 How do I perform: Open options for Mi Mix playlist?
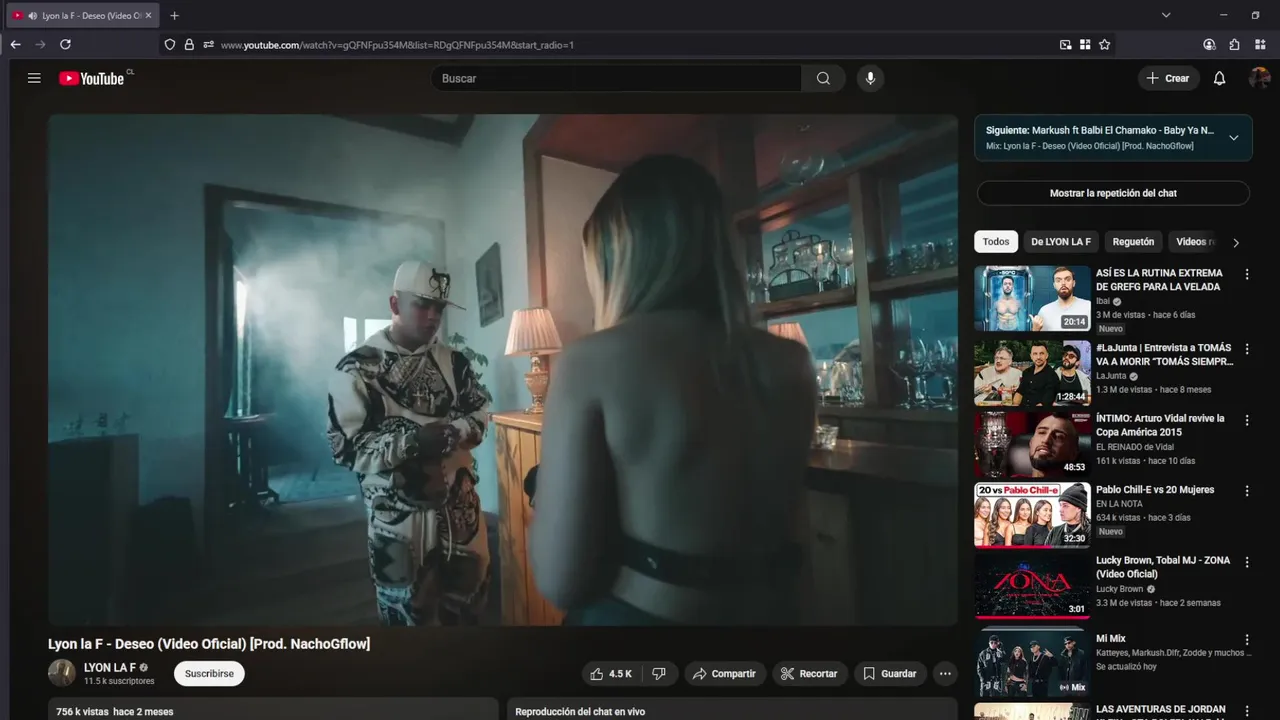(x=1246, y=640)
